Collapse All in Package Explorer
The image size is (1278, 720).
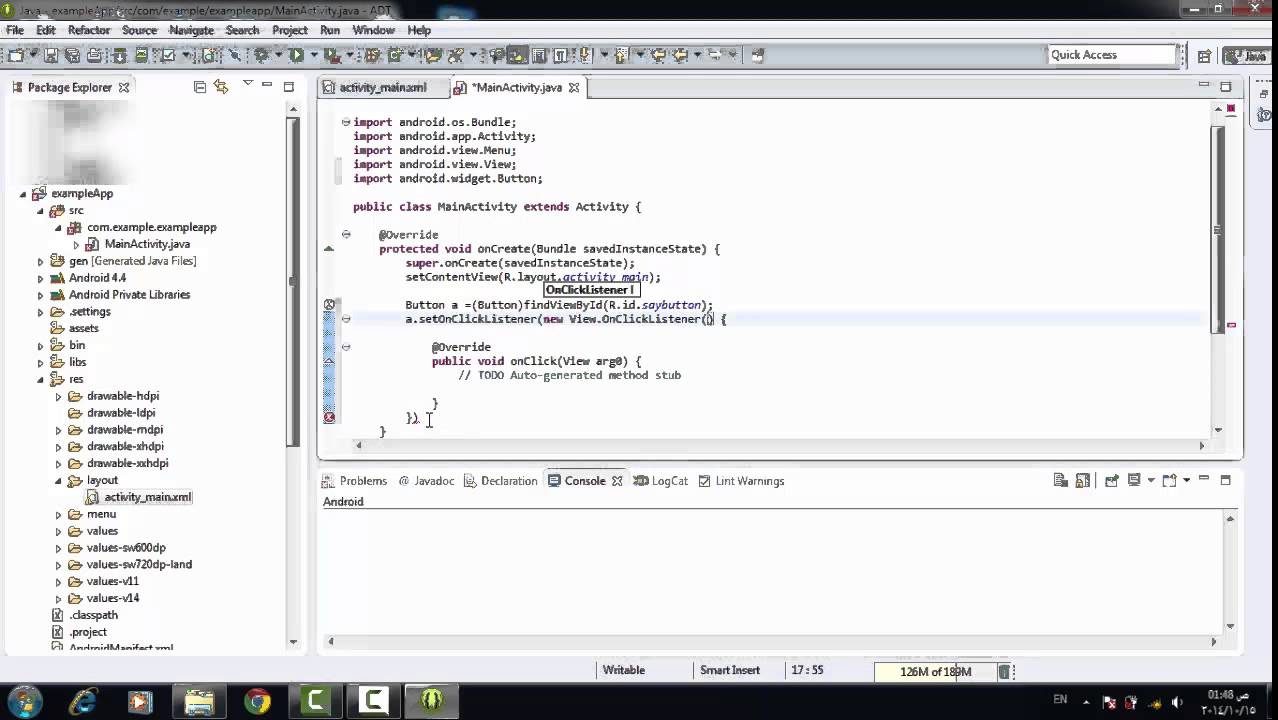click(x=199, y=87)
